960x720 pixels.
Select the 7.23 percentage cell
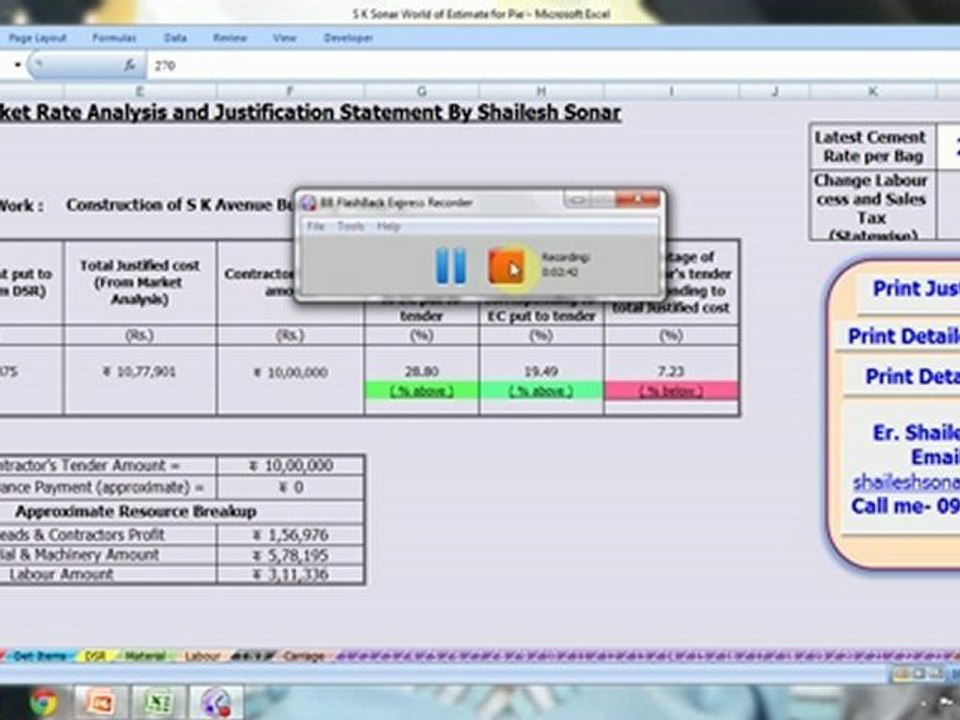(x=672, y=372)
